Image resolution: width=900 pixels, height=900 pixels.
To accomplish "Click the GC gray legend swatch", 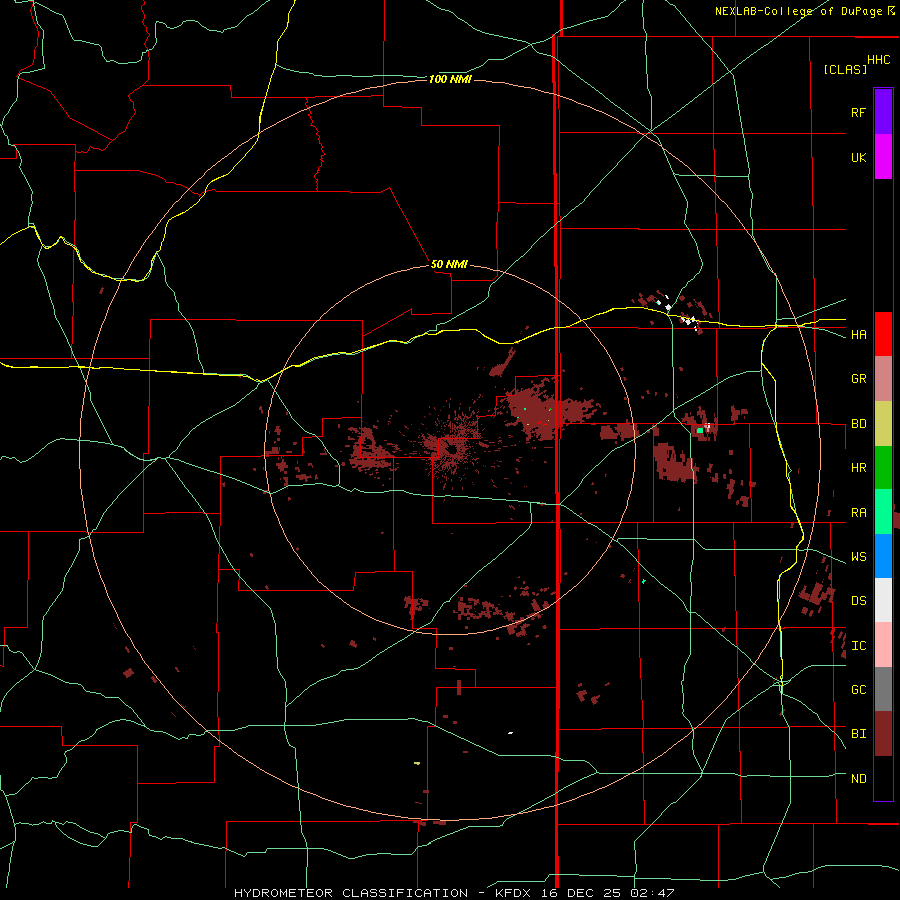I will tap(883, 689).
